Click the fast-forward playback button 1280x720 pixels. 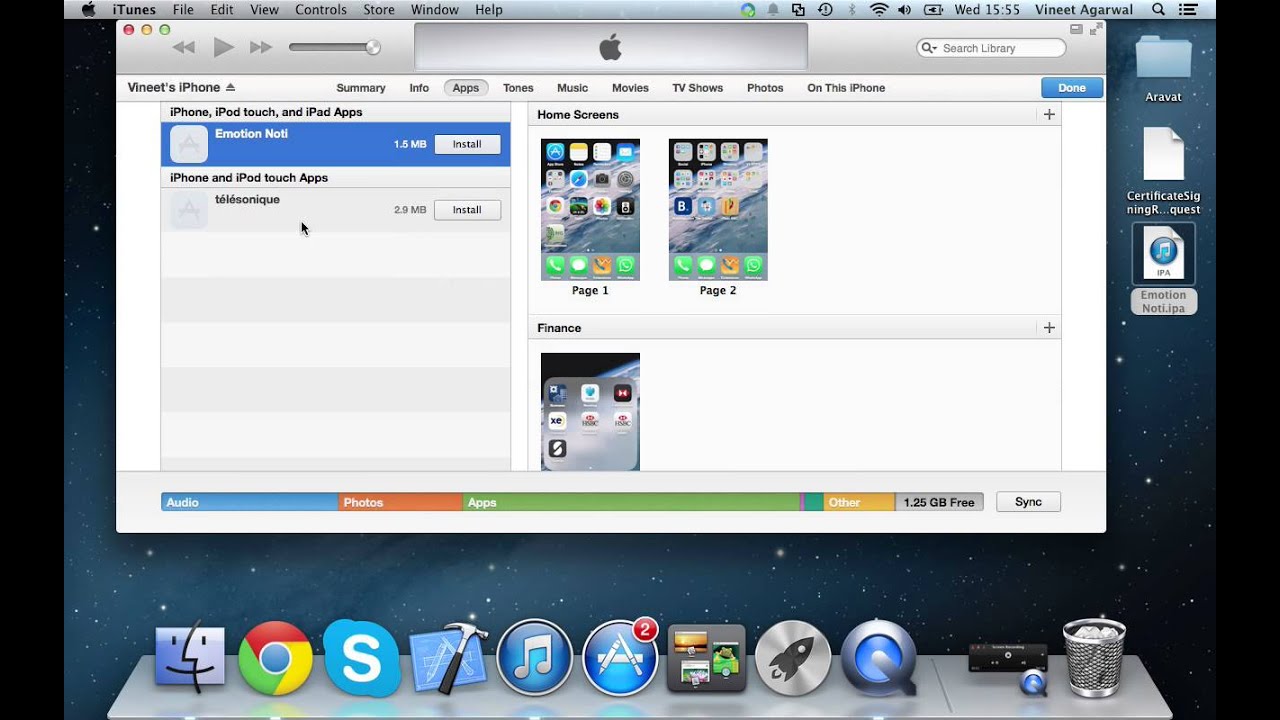coord(261,47)
